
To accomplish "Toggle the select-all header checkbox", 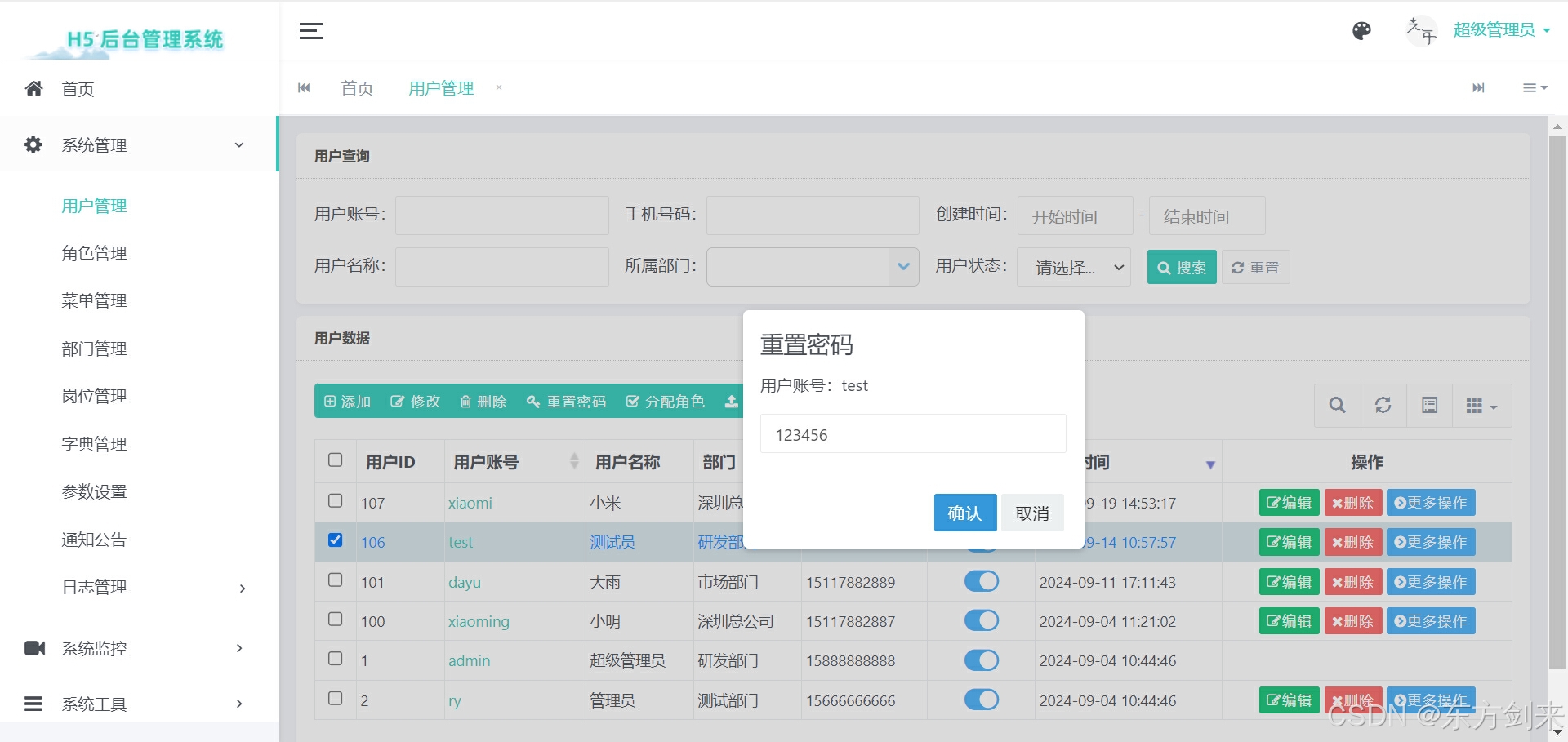I will pos(335,460).
